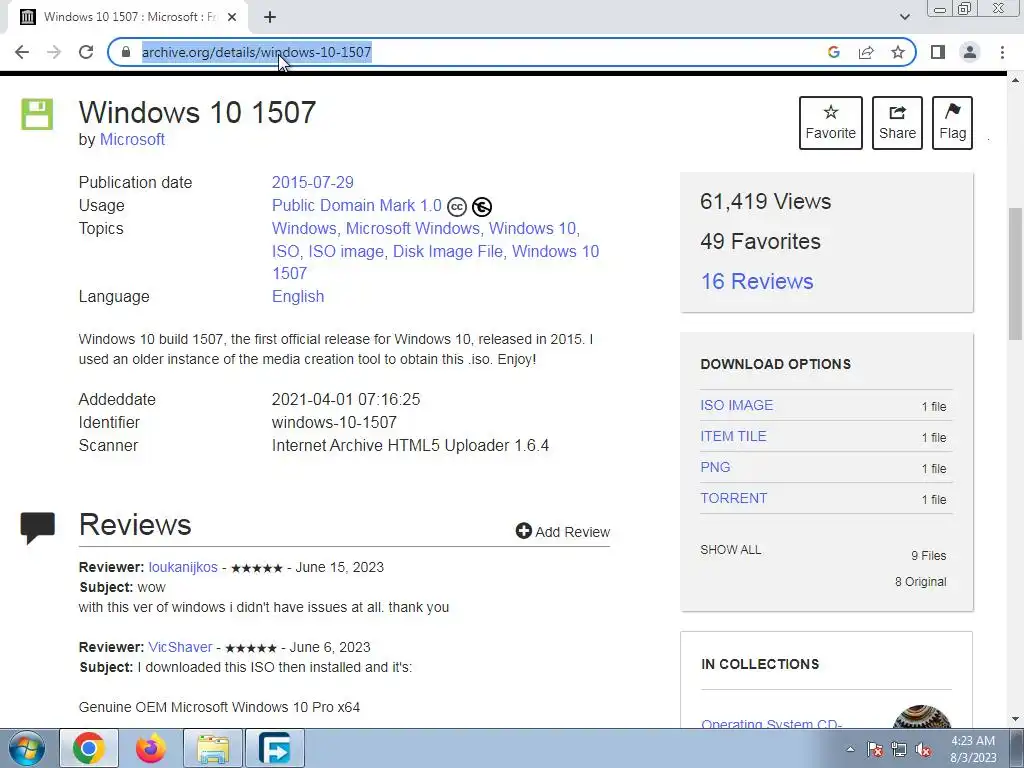Open the Disk Image File topic link

click(448, 251)
